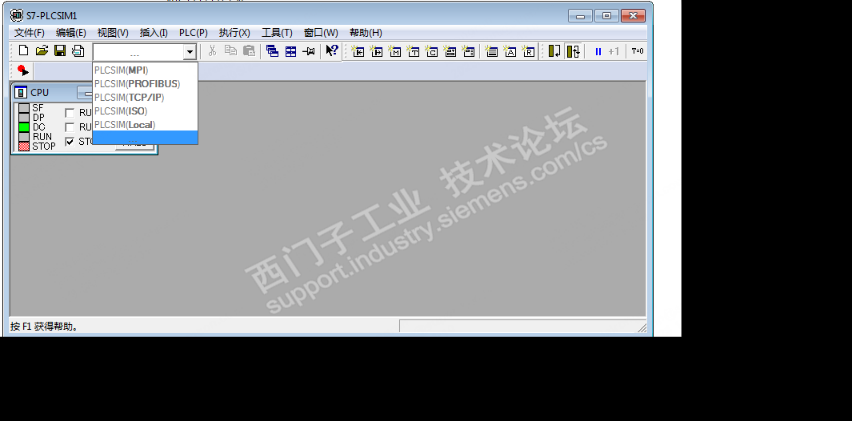Open the 窗口(W) menu
852x421 pixels.
(x=321, y=33)
